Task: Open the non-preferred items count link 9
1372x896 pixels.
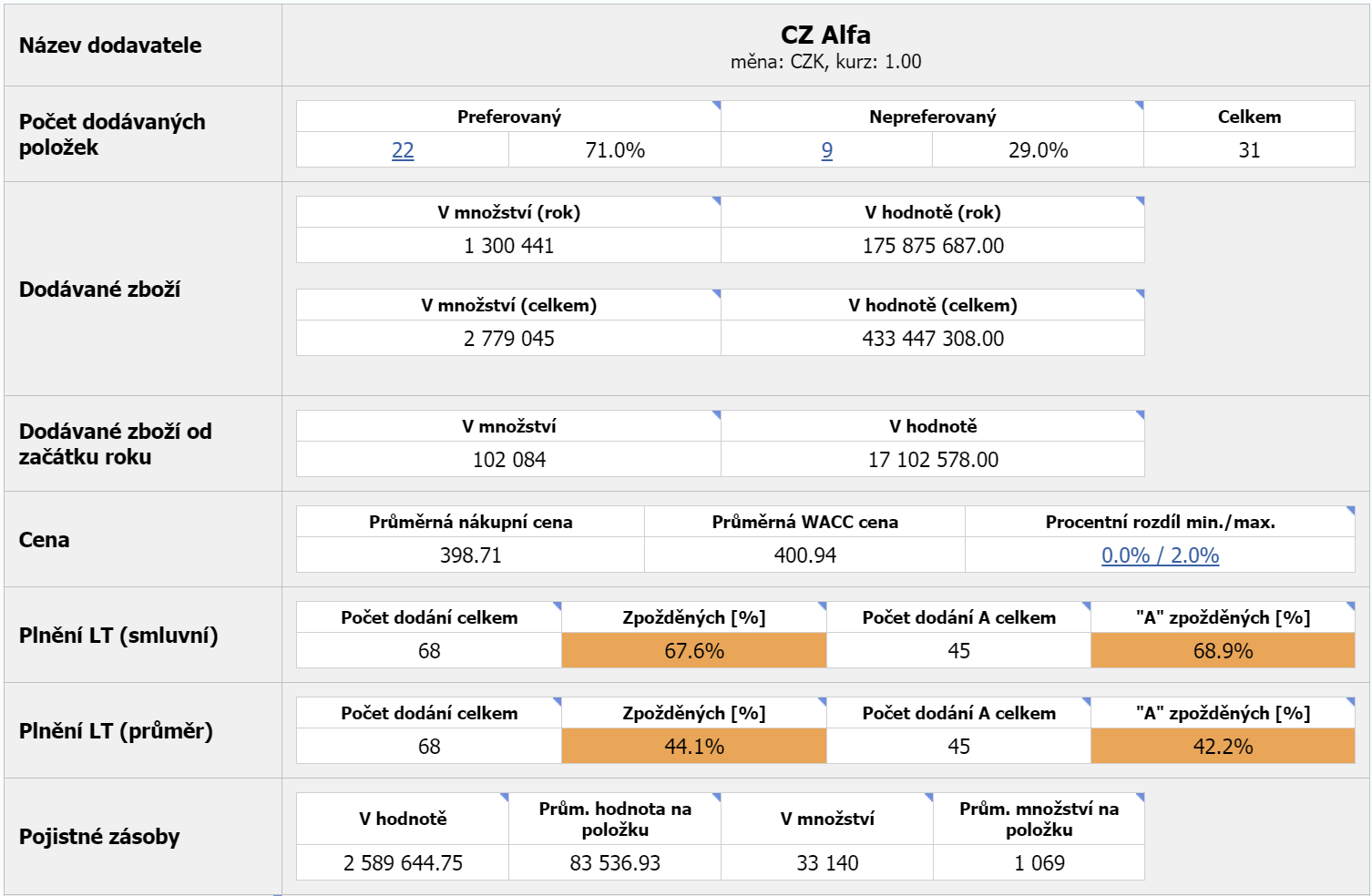Action: (826, 150)
